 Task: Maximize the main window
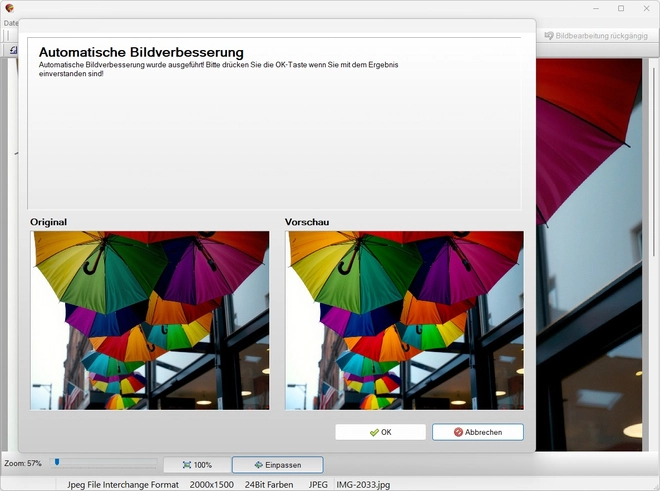click(621, 8)
